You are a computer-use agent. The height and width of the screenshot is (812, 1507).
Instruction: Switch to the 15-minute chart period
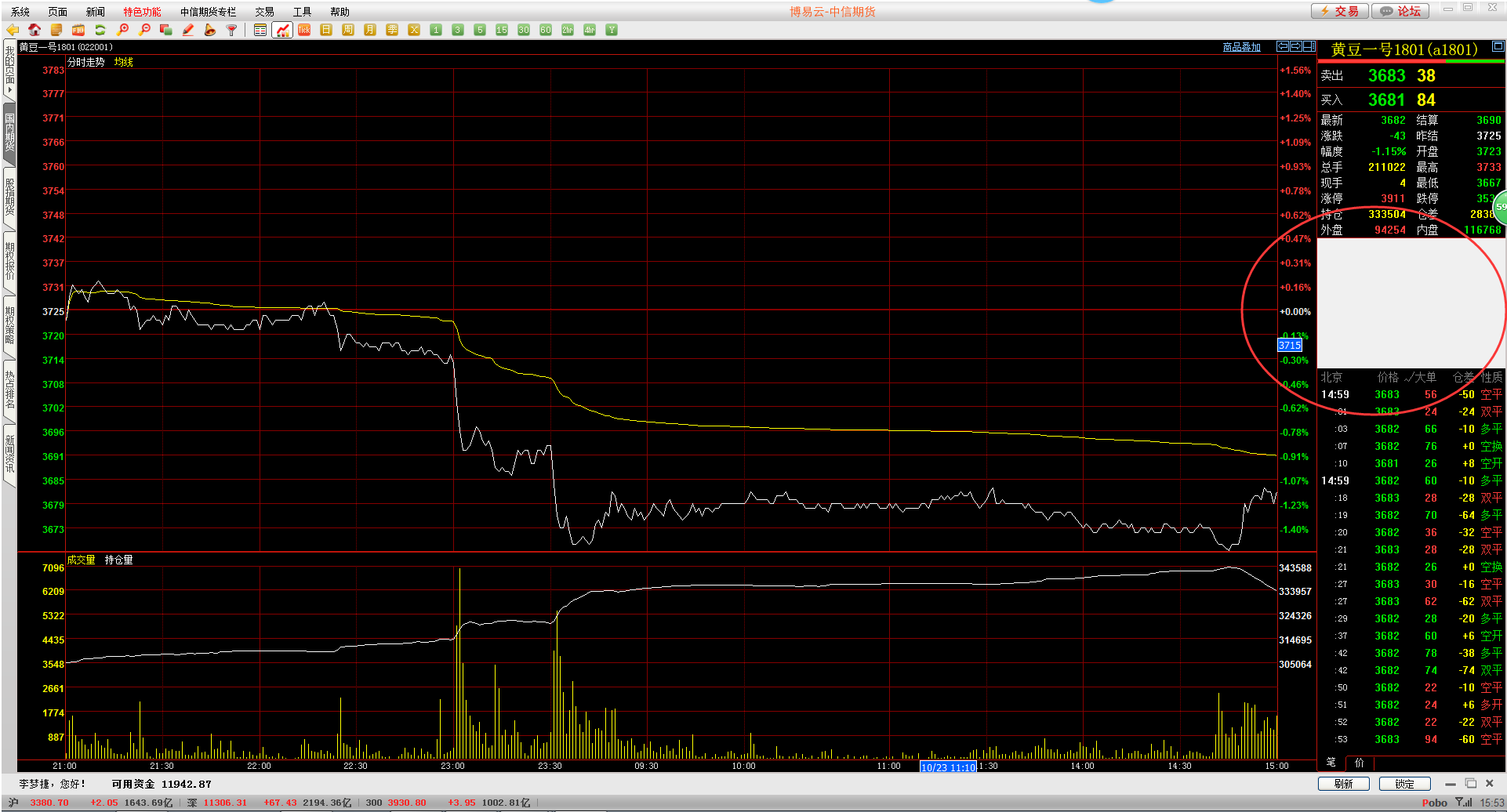502,30
